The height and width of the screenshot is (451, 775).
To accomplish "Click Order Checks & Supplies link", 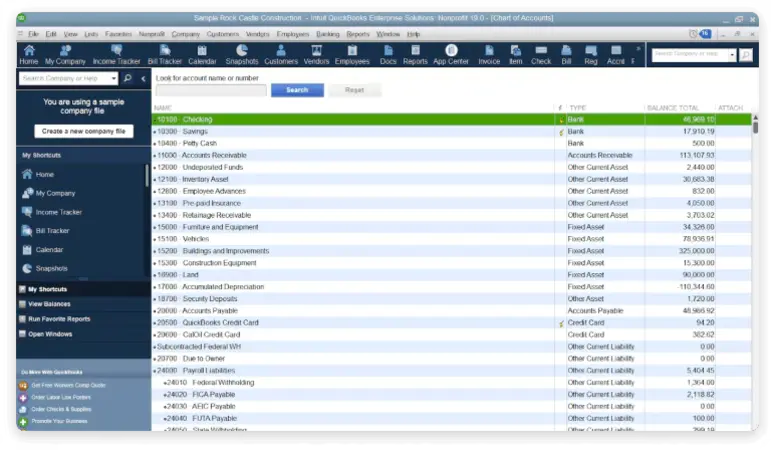I will (61, 409).
